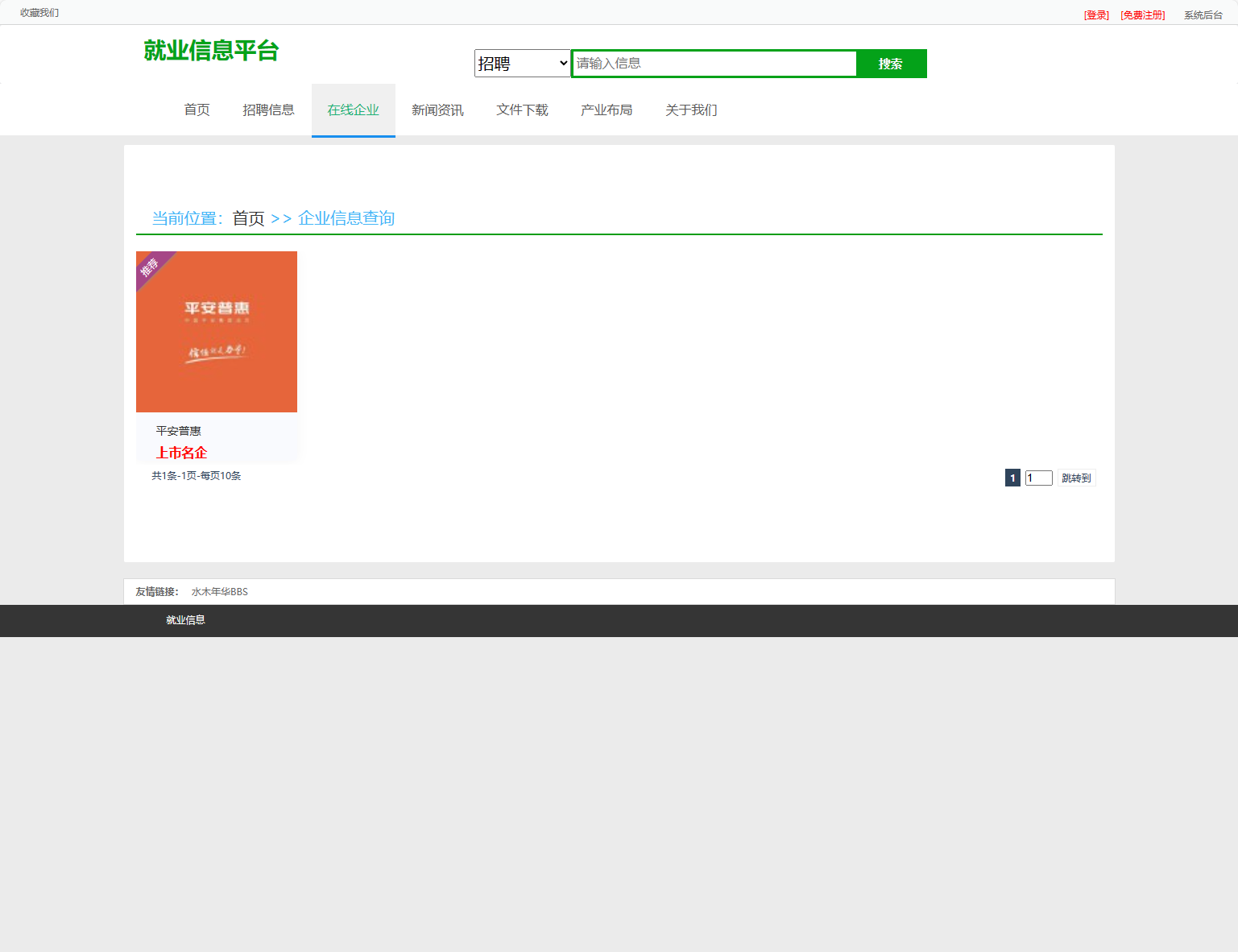Screen dimensions: 1238x952
Task: Click the [免费注册] registration link
Action: [1142, 14]
